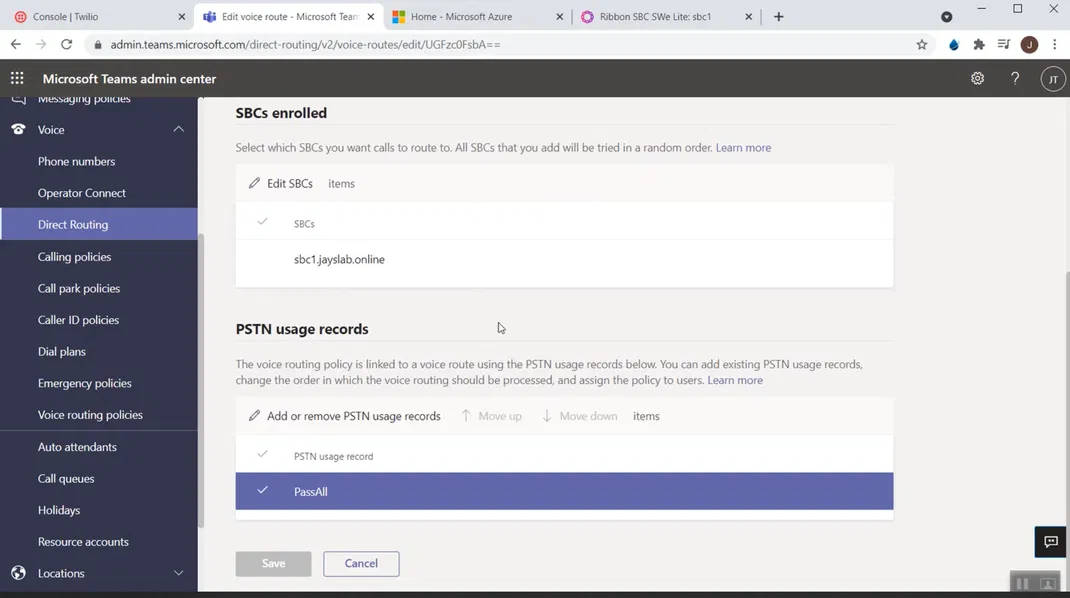Image resolution: width=1070 pixels, height=598 pixels.
Task: Deselect the PassAll row checkmark
Action: pyautogui.click(x=262, y=491)
